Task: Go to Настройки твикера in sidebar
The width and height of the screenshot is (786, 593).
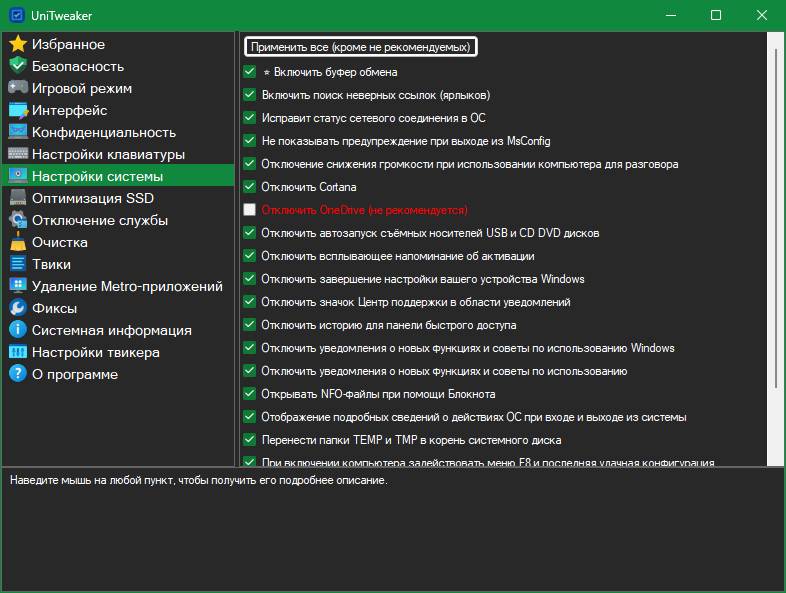Action: click(95, 352)
